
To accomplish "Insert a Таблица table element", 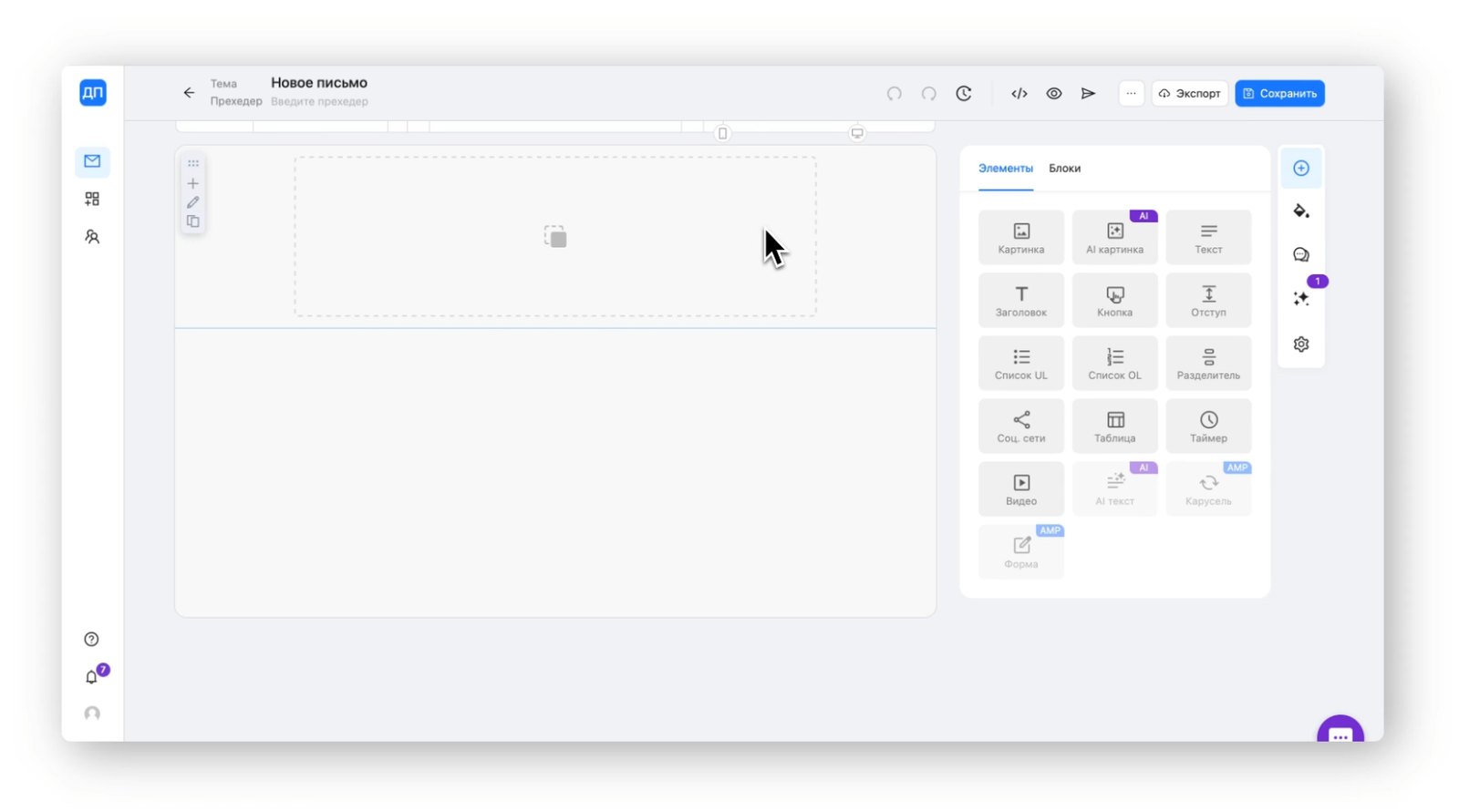I will (x=1114, y=426).
